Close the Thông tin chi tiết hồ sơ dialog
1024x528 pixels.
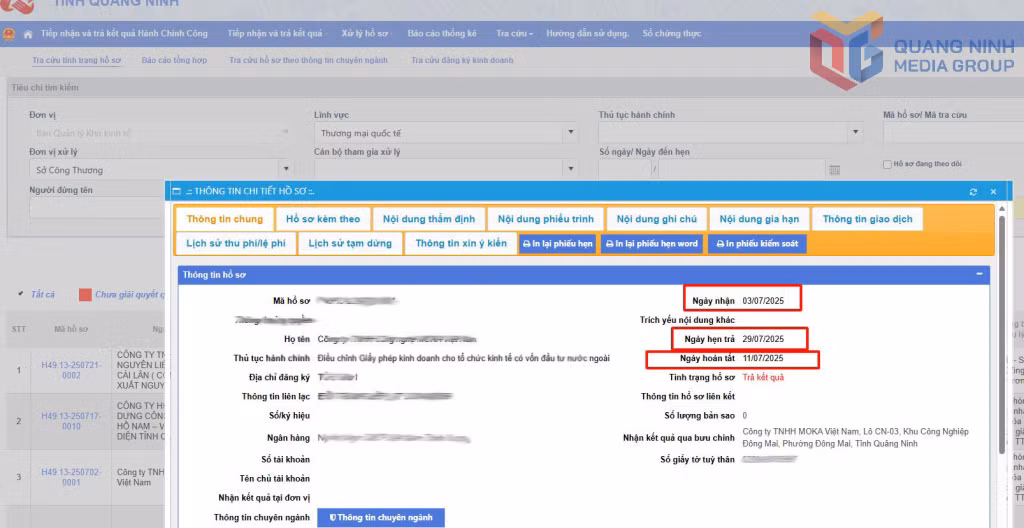tap(993, 191)
